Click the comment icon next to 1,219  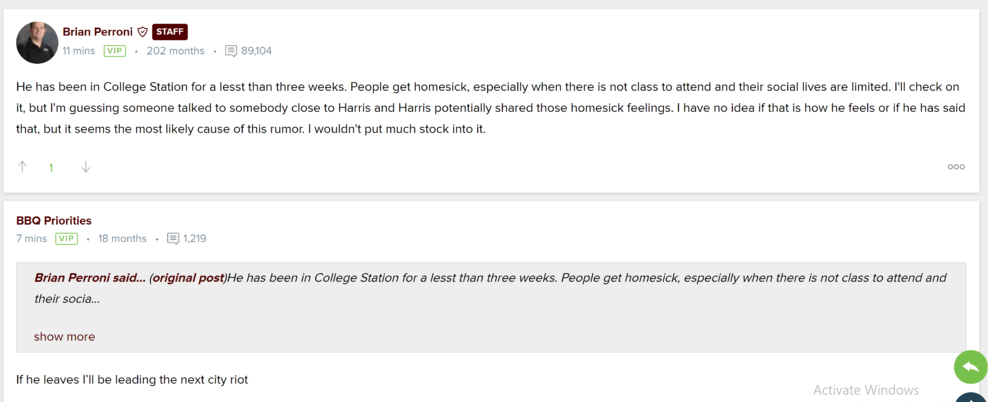coord(173,239)
